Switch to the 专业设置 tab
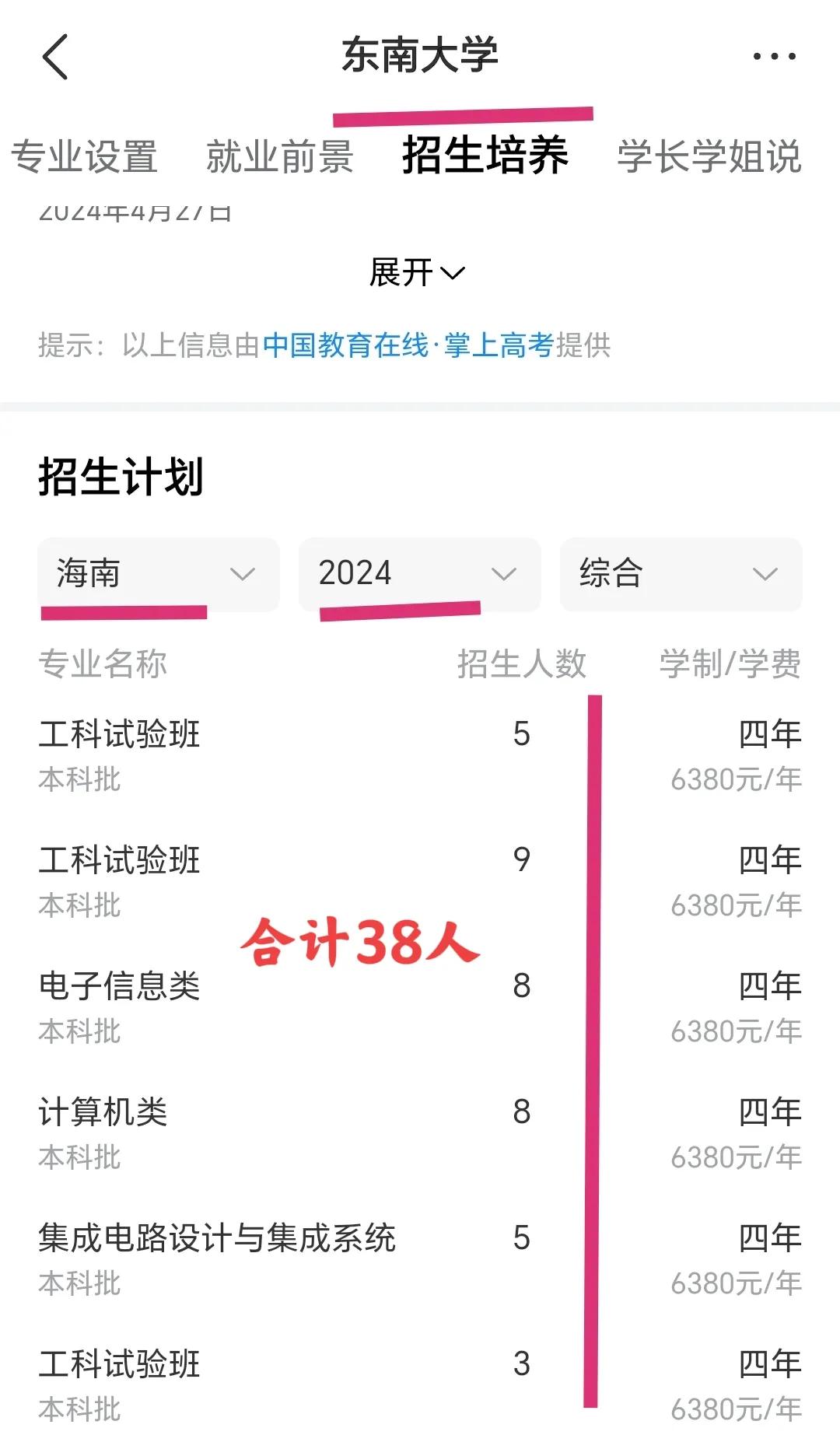840x1449 pixels. 84,156
